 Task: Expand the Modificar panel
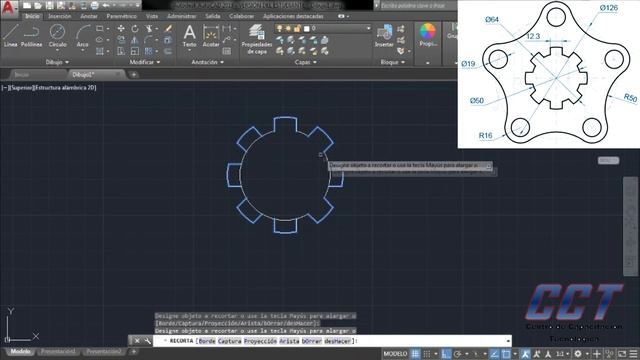tap(145, 62)
